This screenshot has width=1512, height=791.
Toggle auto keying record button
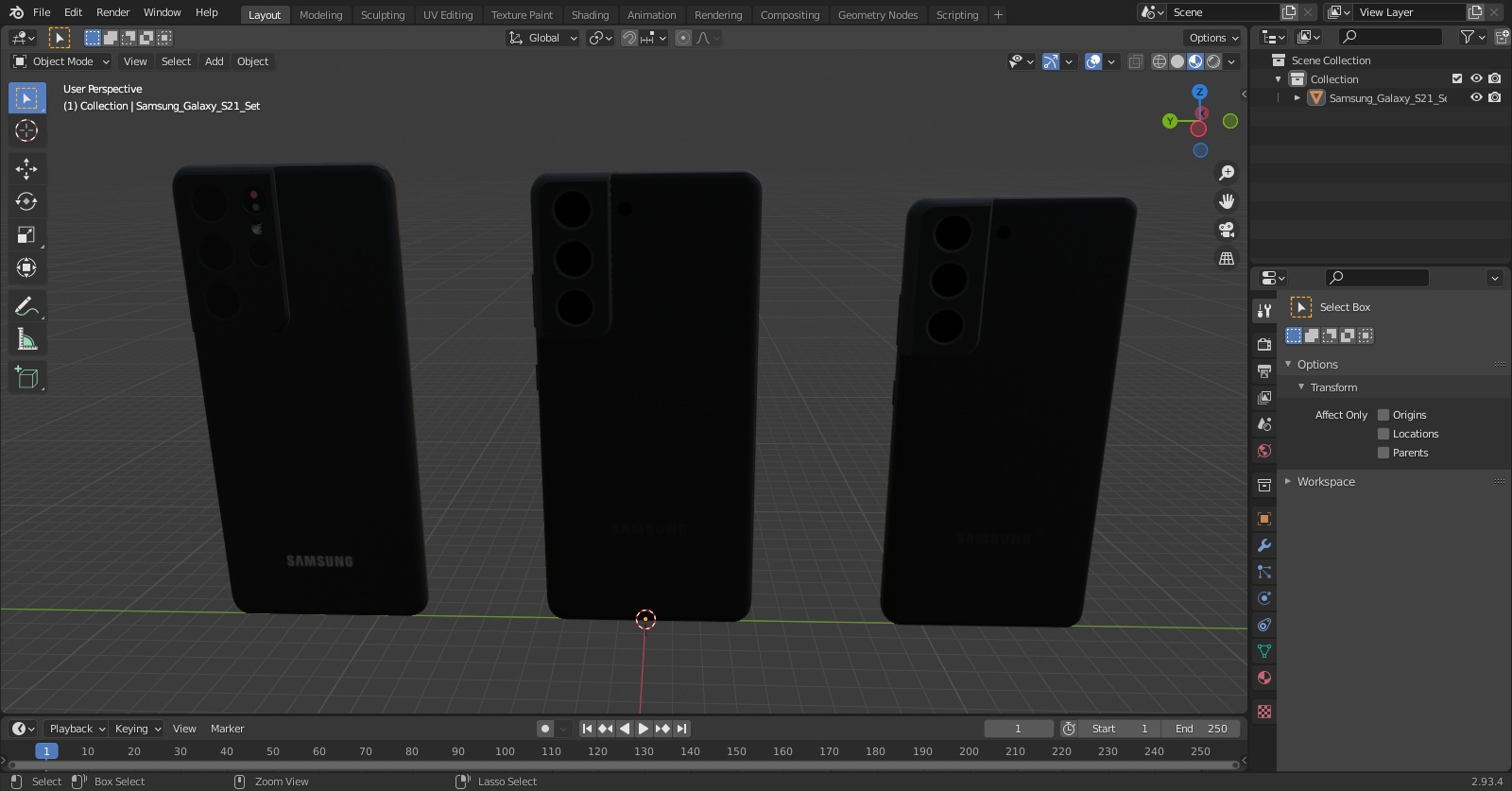tap(545, 729)
